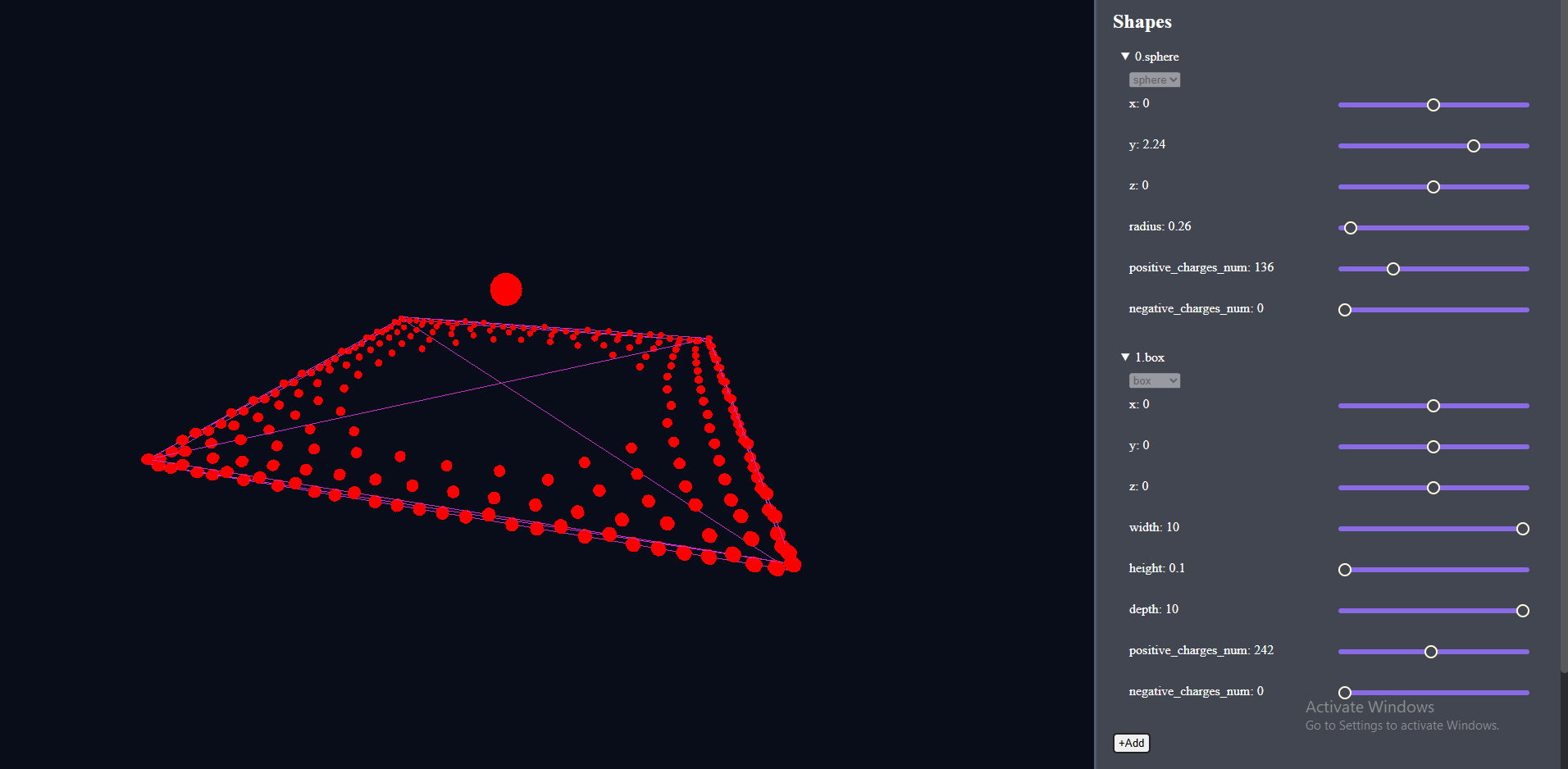Click the box width slider handle
1568x769 pixels.
(1523, 528)
